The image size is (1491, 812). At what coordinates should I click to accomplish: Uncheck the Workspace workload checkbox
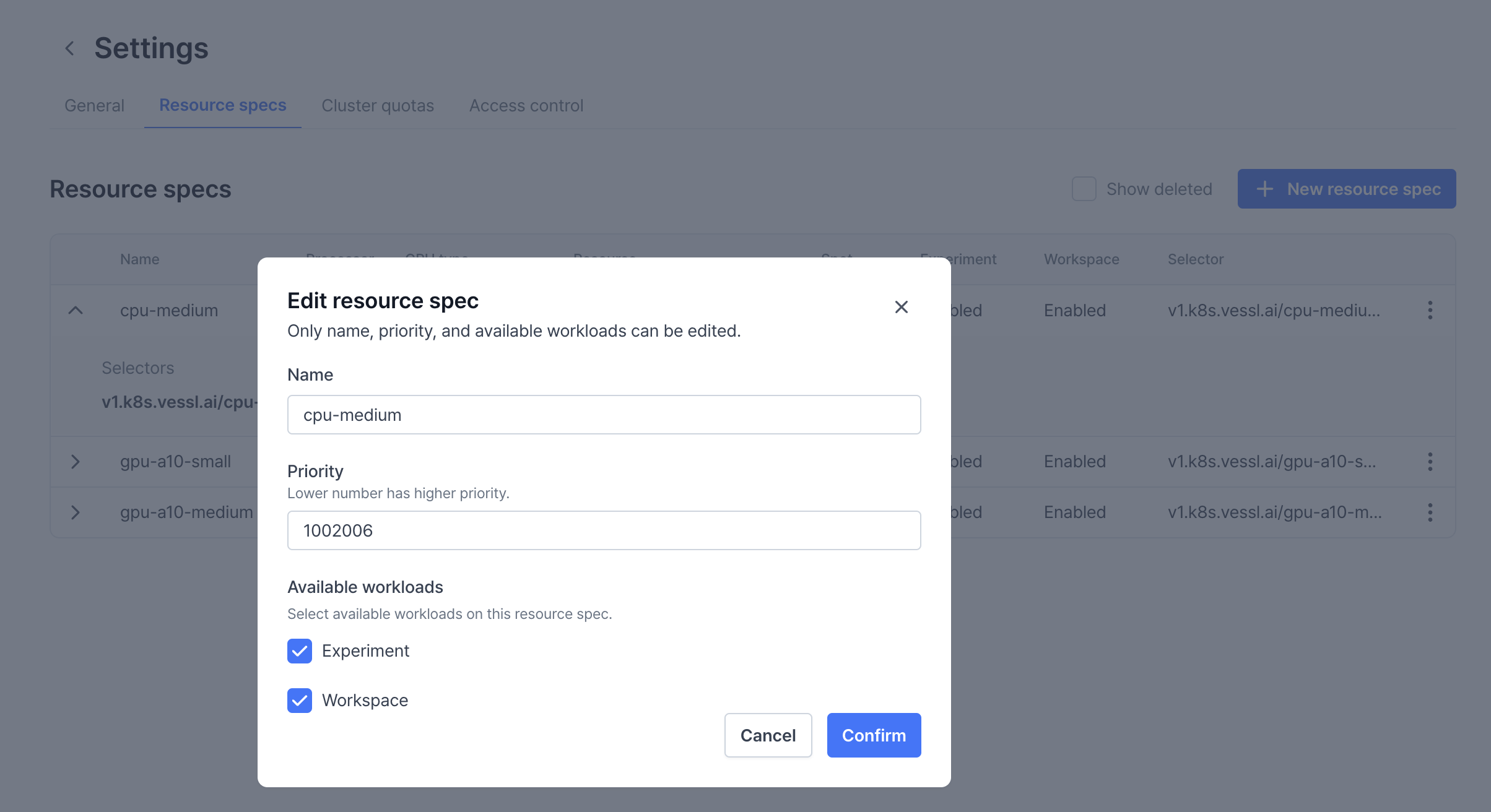[300, 701]
